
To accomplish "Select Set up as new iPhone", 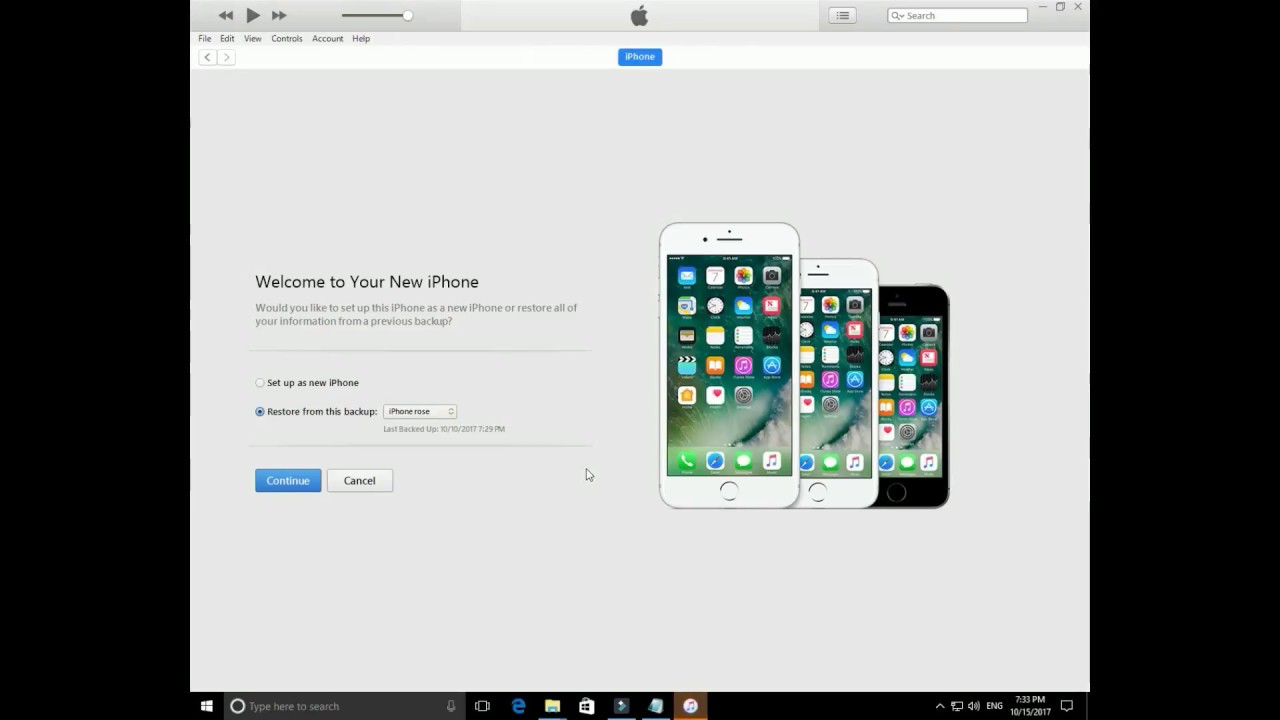I will point(260,383).
